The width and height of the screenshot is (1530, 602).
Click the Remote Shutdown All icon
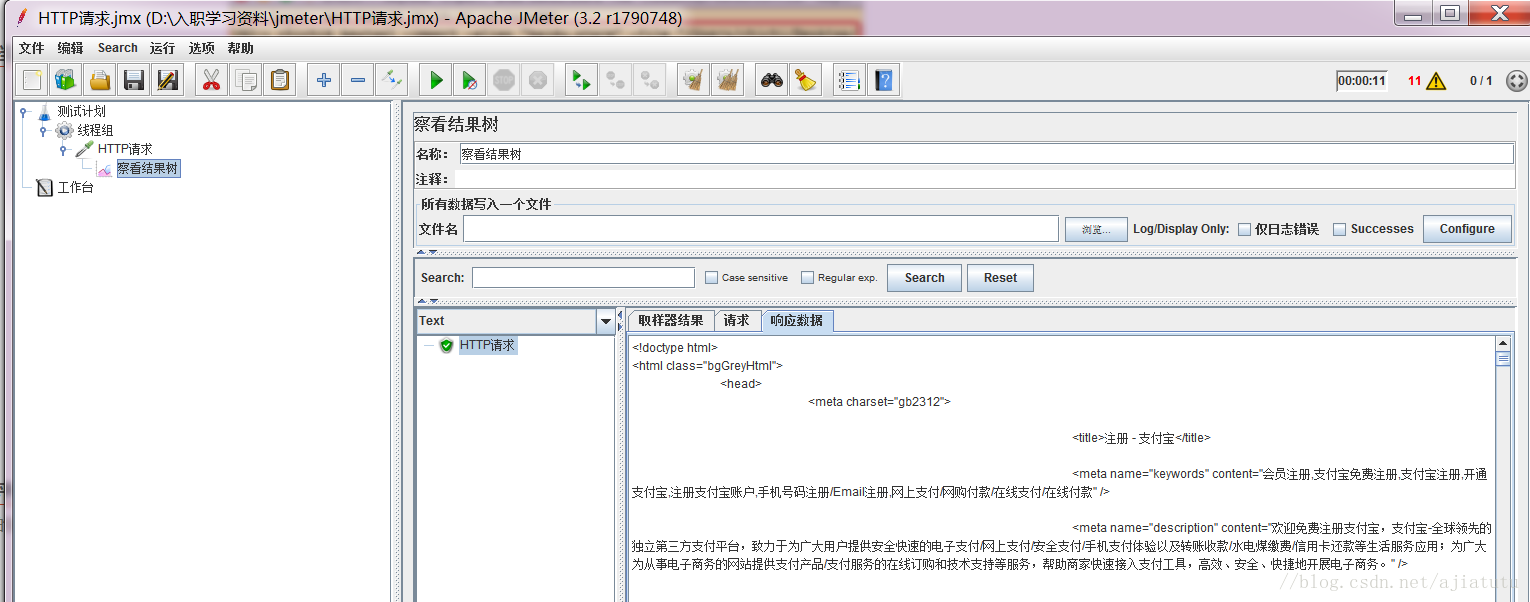[x=649, y=80]
